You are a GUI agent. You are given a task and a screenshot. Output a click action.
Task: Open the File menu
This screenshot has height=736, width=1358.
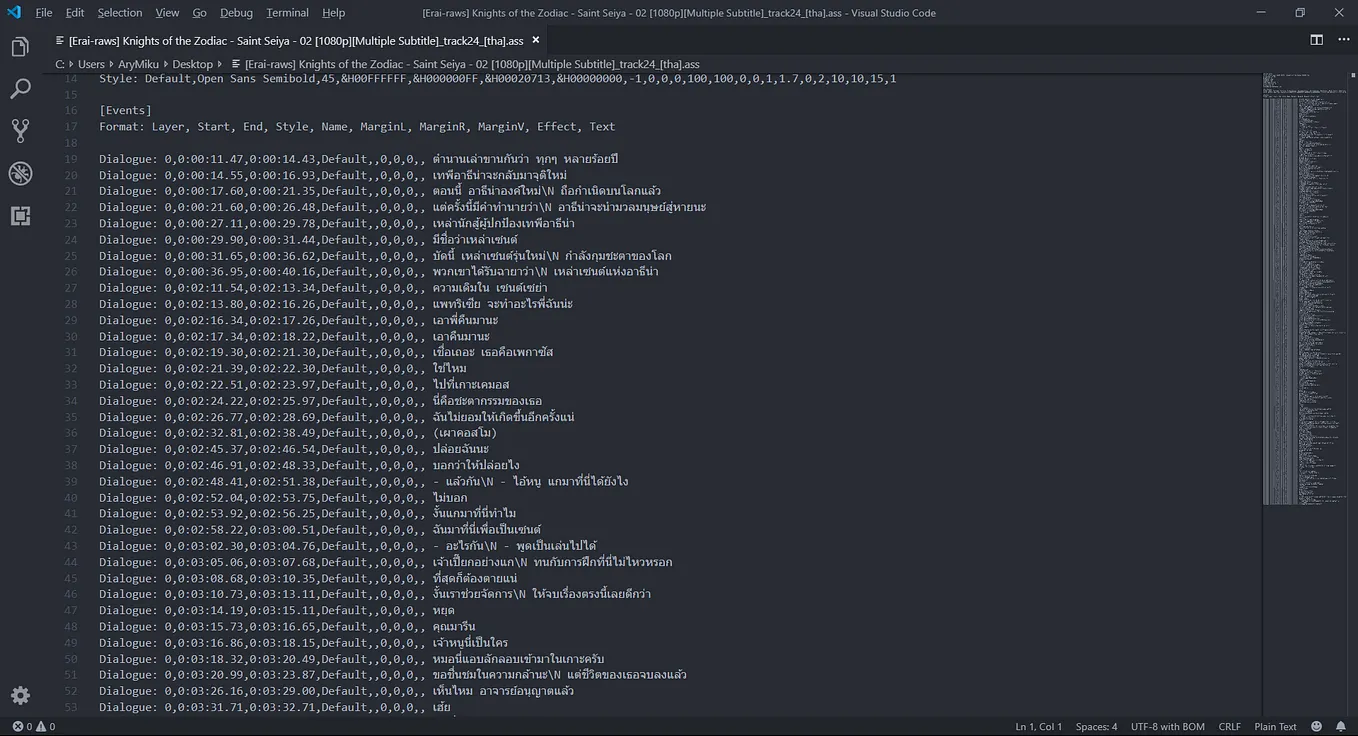click(43, 12)
